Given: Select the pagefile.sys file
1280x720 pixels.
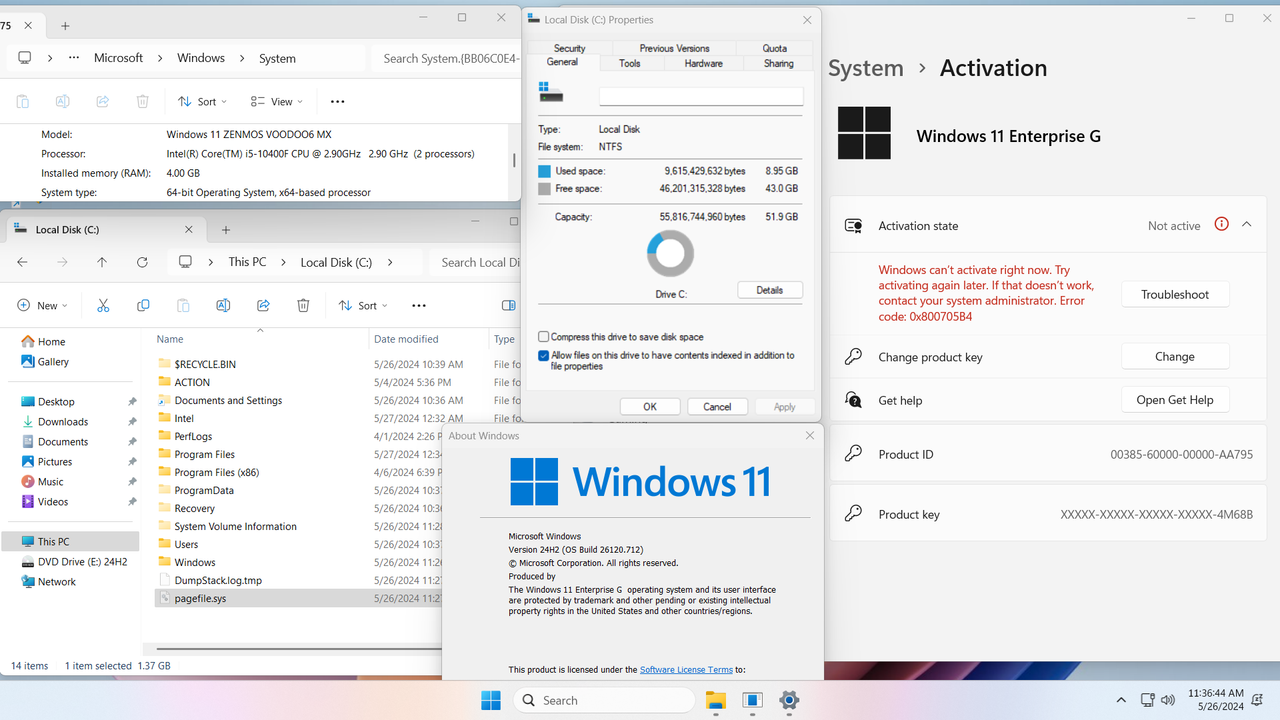Looking at the screenshot, I should (200, 598).
